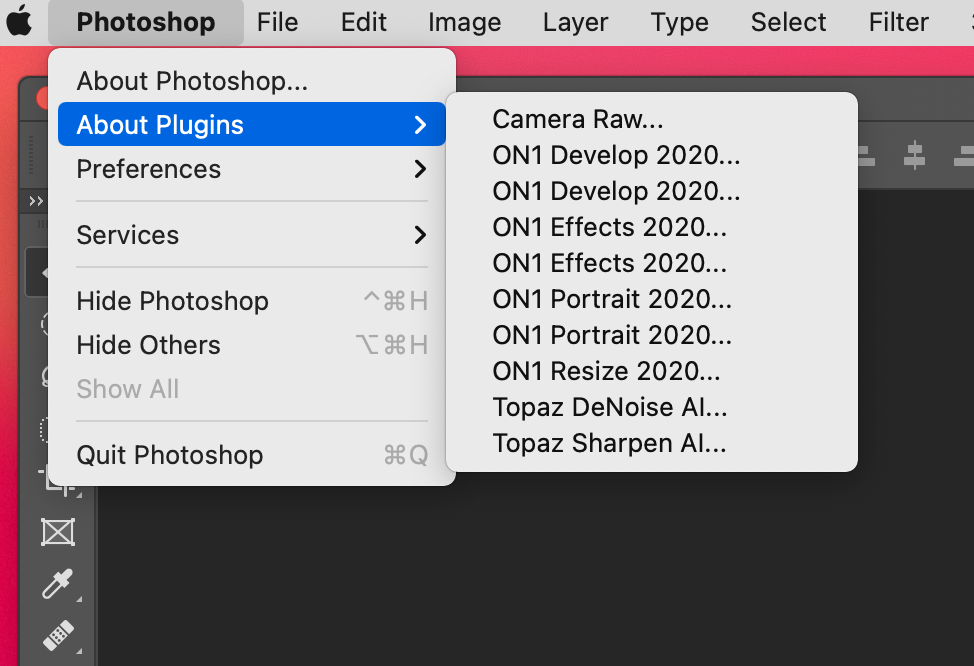
Task: Select ON1 Resize 2020 entry
Action: (606, 372)
